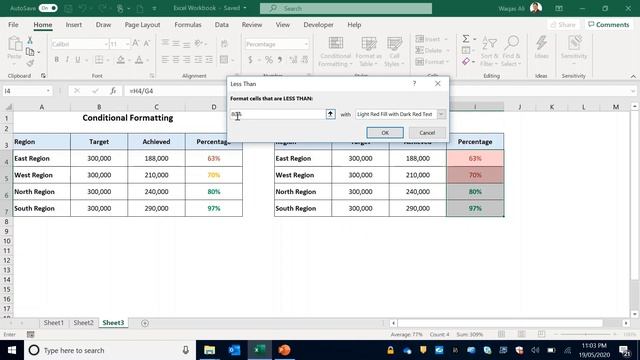Select the Sheet1 tab
This screenshot has height=360, width=640.
pos(54,323)
